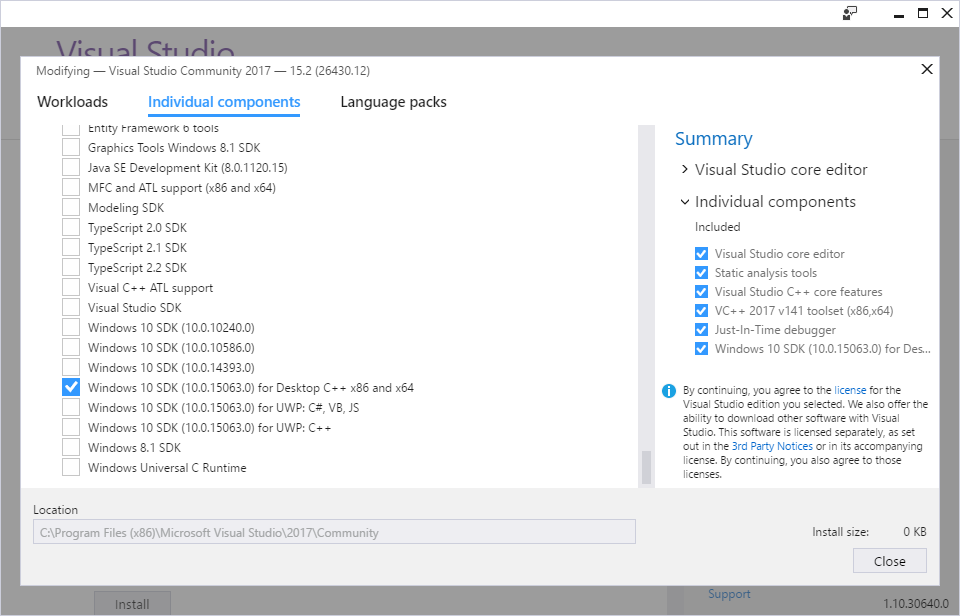Click the Install button in background window

click(x=132, y=604)
